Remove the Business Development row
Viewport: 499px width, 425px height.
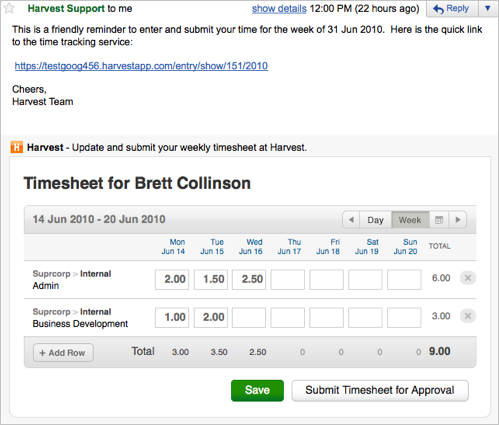[468, 316]
